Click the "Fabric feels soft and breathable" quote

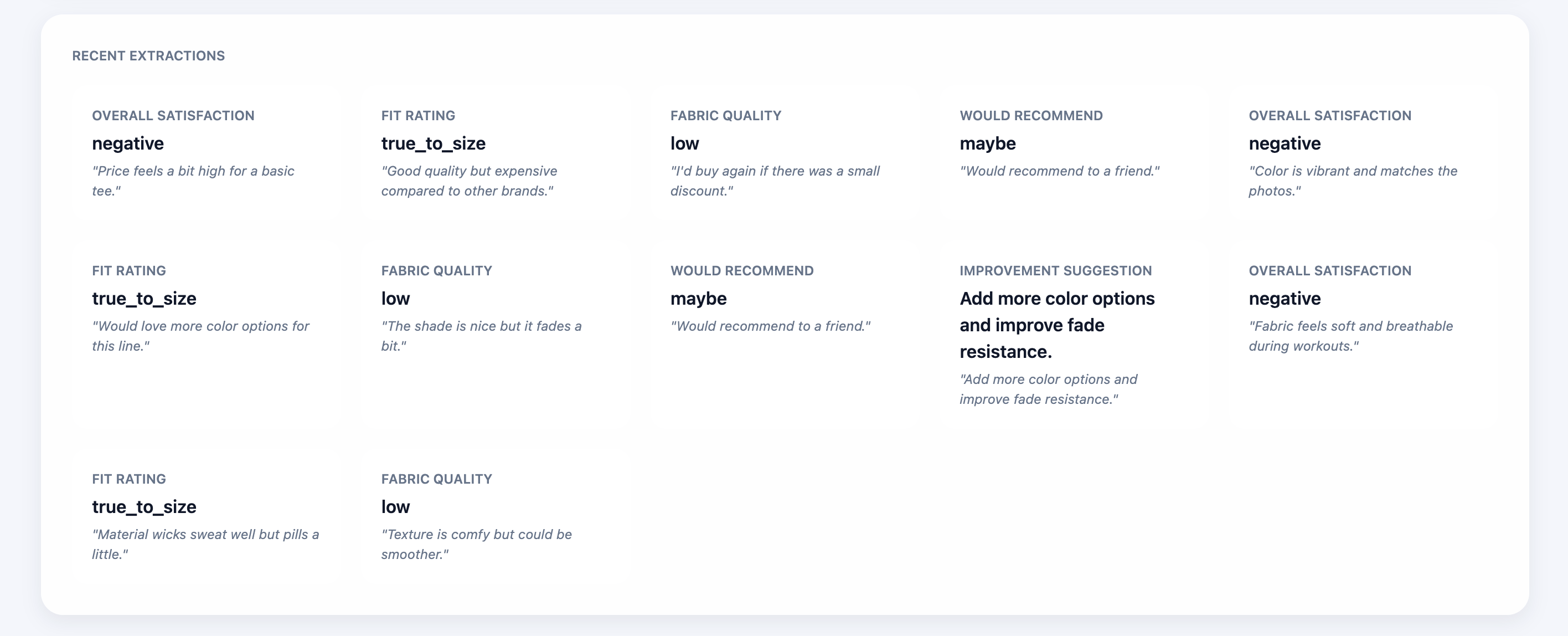(x=1350, y=336)
